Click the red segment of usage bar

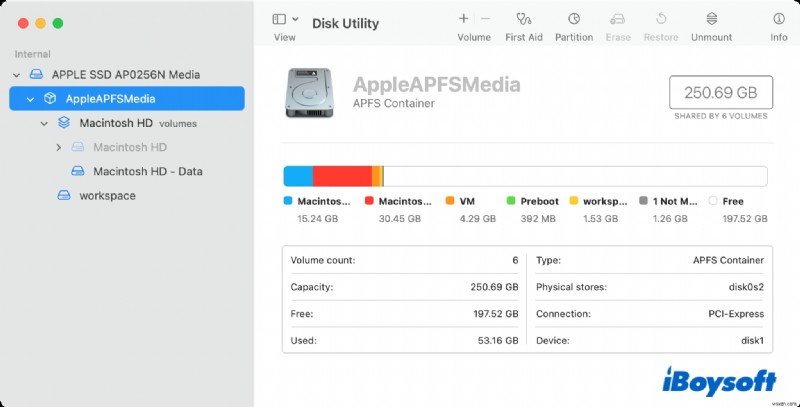click(342, 176)
